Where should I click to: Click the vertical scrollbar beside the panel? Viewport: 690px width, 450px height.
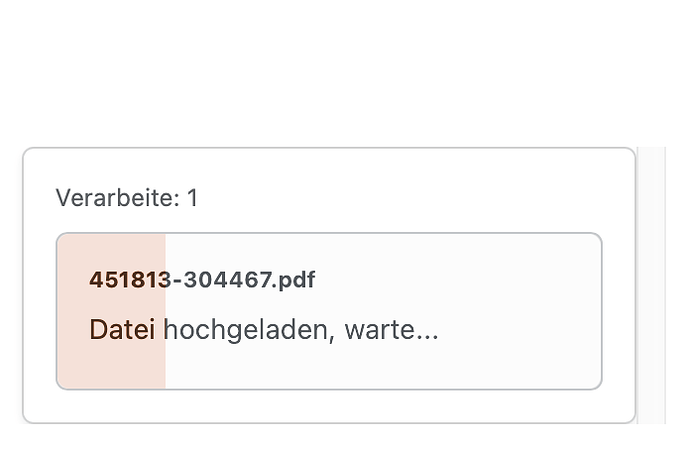[x=652, y=285]
